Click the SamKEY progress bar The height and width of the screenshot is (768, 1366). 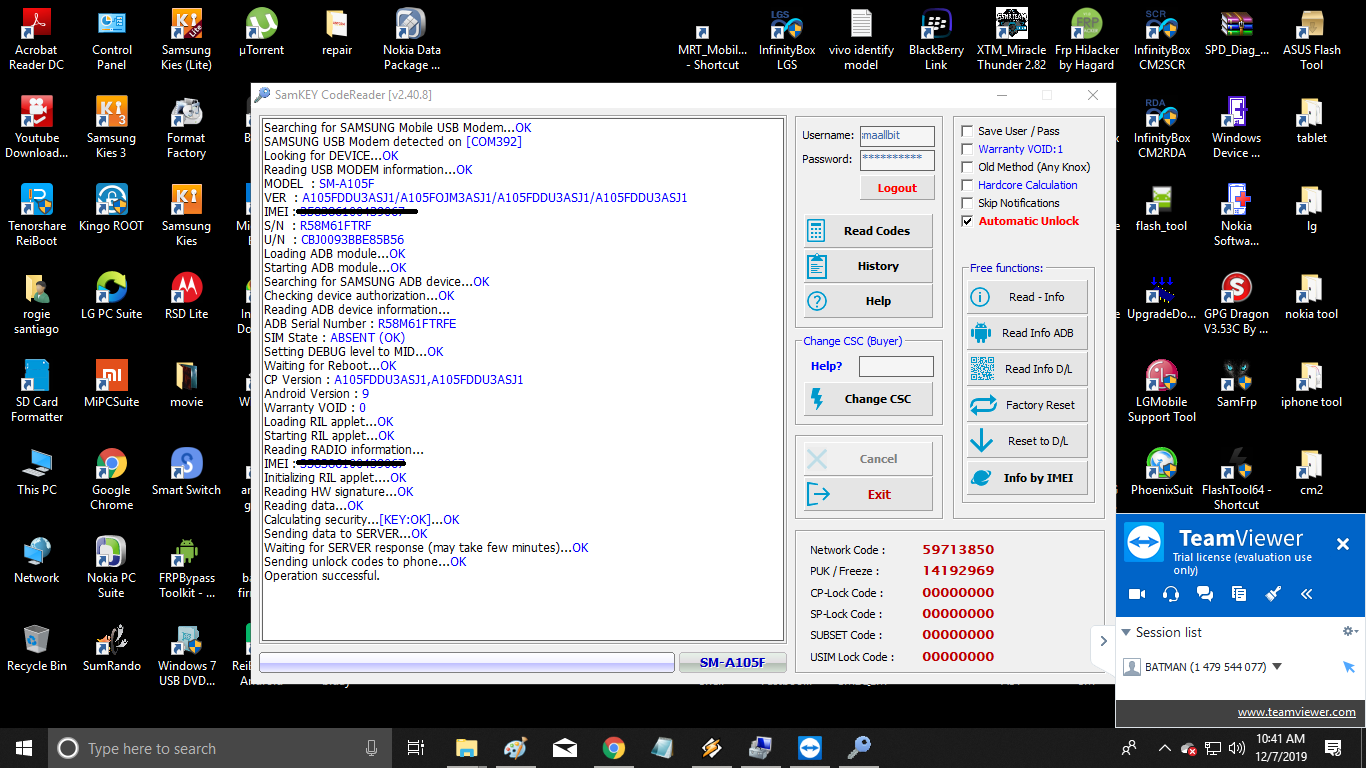pyautogui.click(x=467, y=662)
